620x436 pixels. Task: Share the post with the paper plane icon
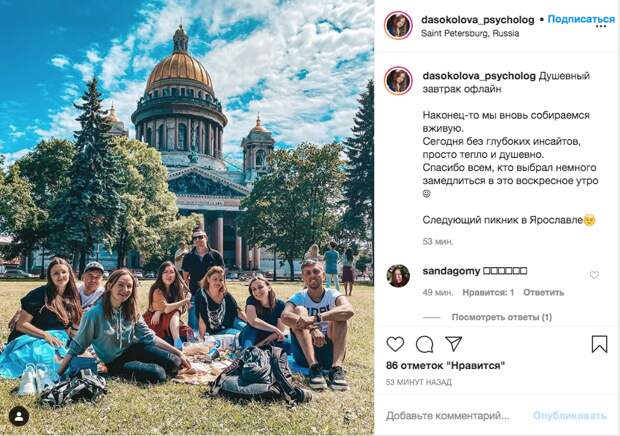[454, 344]
